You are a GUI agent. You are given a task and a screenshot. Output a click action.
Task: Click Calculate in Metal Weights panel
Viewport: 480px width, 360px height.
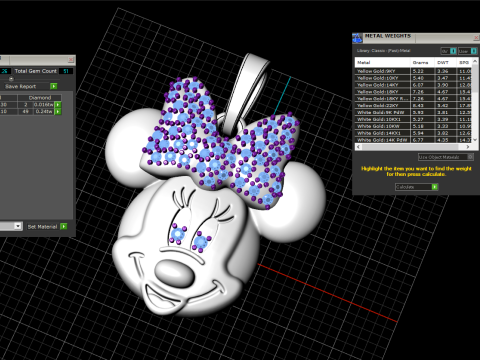417,187
